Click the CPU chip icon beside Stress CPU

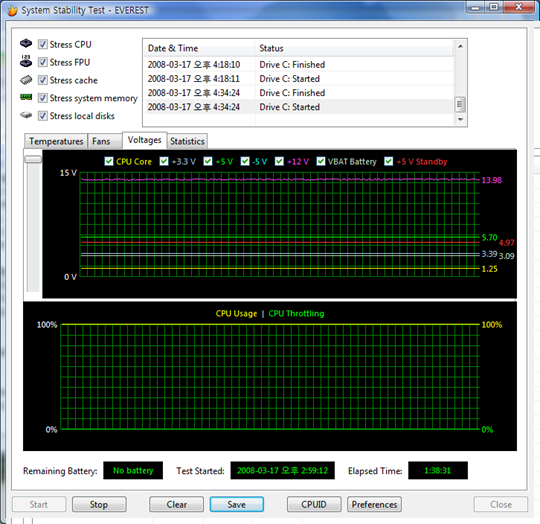[x=26, y=44]
